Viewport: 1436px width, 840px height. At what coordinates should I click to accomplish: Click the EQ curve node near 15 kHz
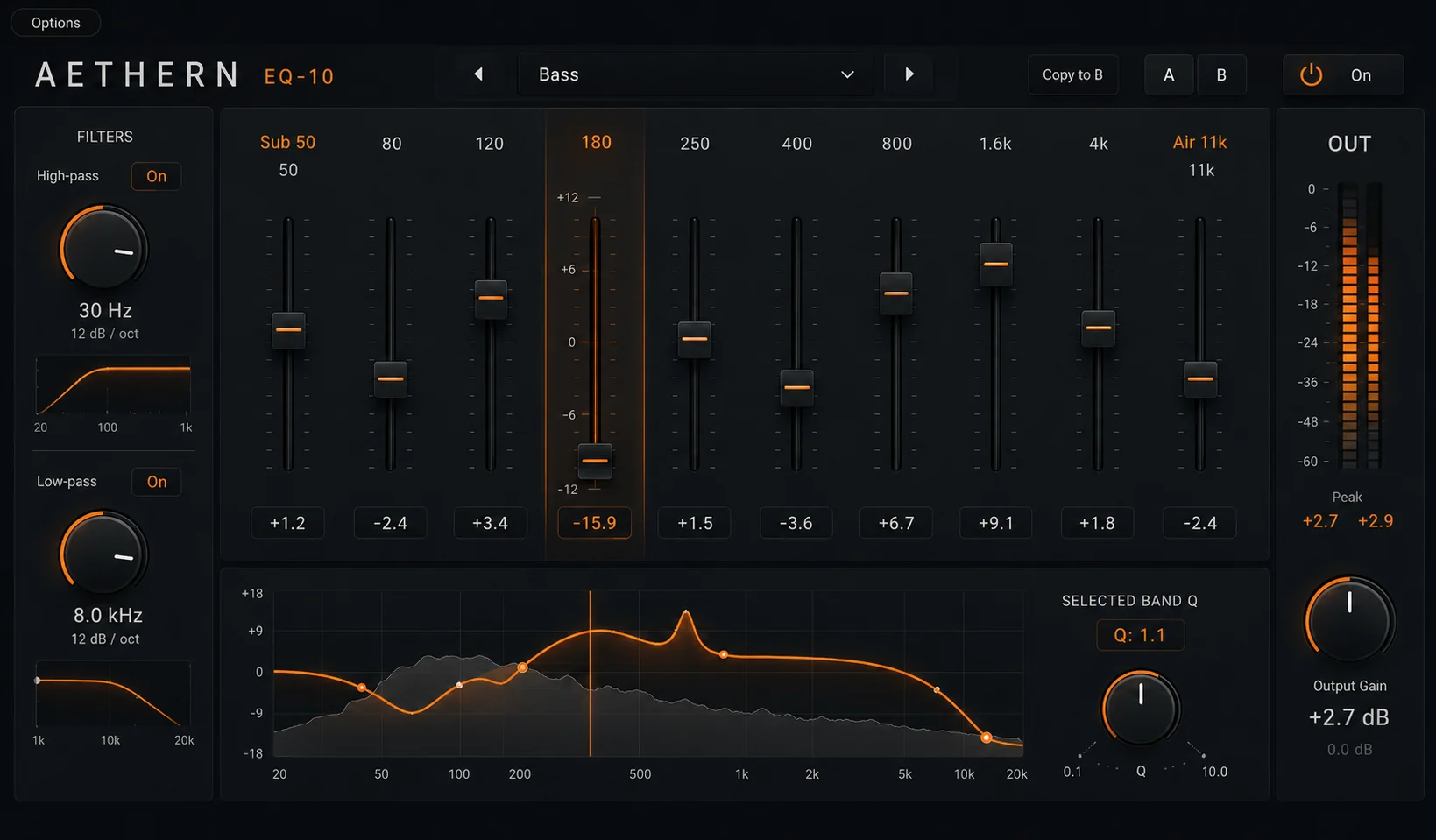click(986, 738)
